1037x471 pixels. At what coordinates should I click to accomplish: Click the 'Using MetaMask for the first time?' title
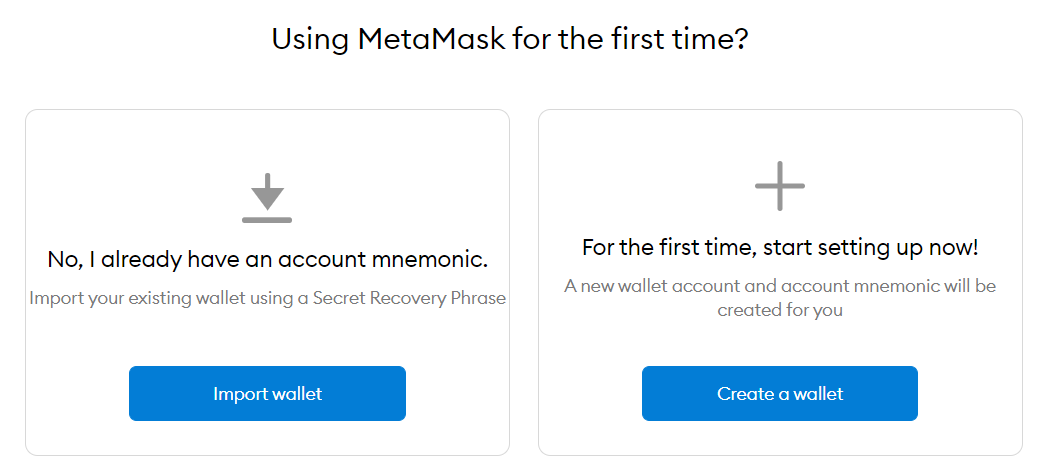[x=509, y=39]
